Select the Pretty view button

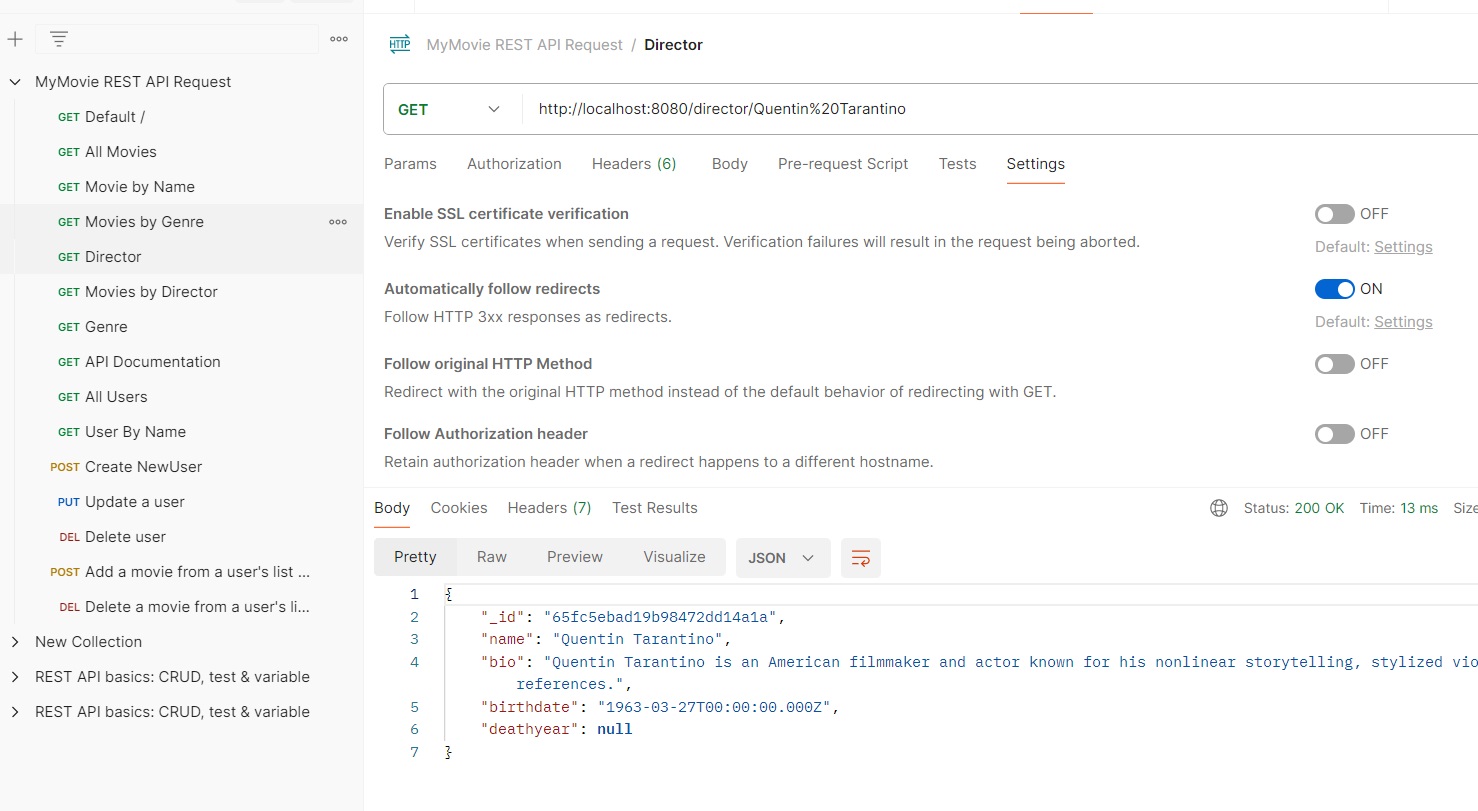click(x=415, y=557)
